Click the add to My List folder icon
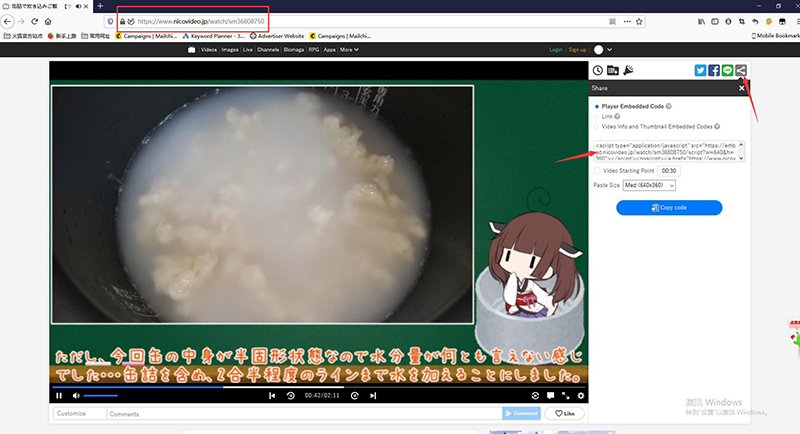 pyautogui.click(x=613, y=70)
